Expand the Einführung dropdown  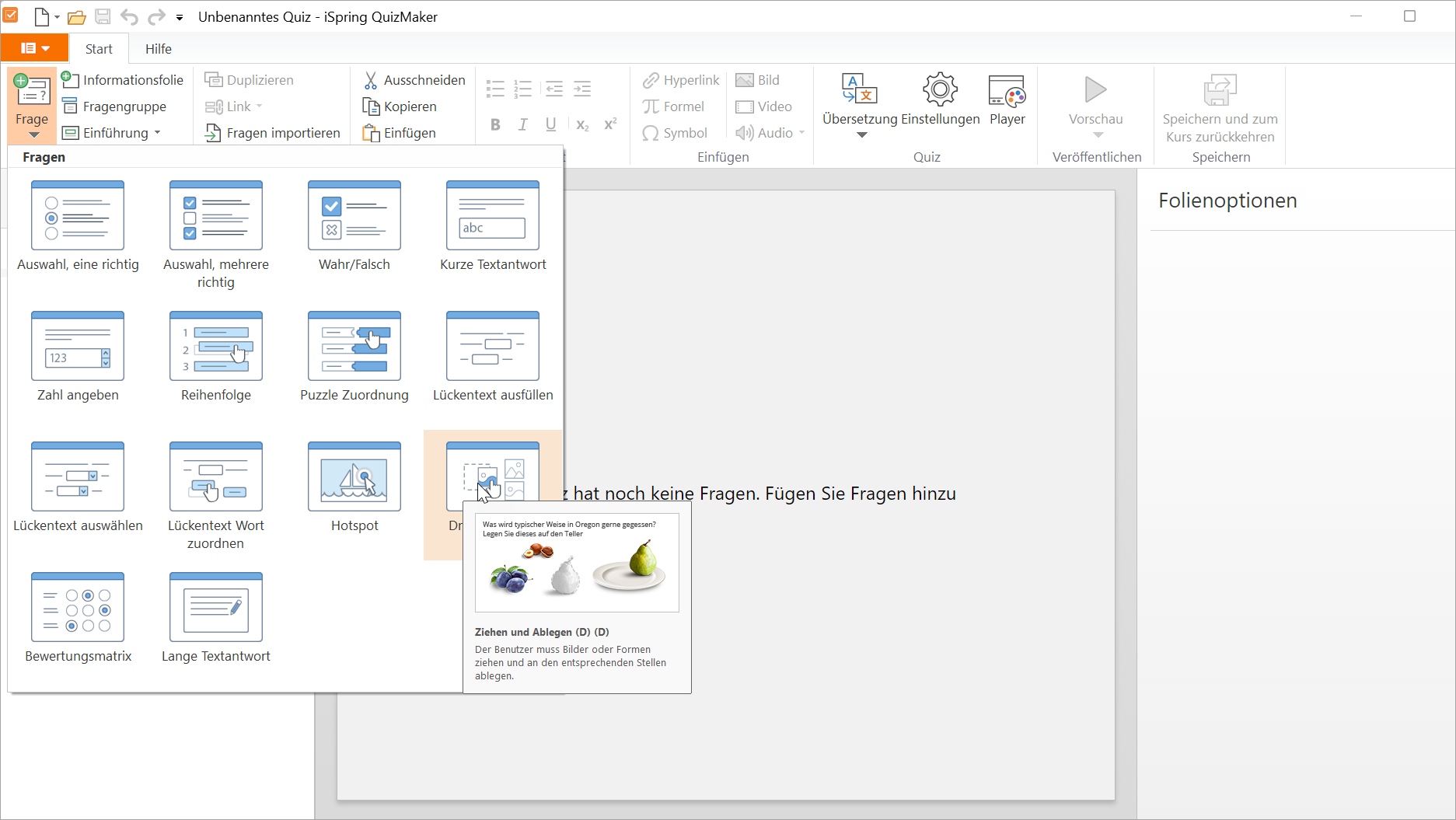tap(157, 133)
